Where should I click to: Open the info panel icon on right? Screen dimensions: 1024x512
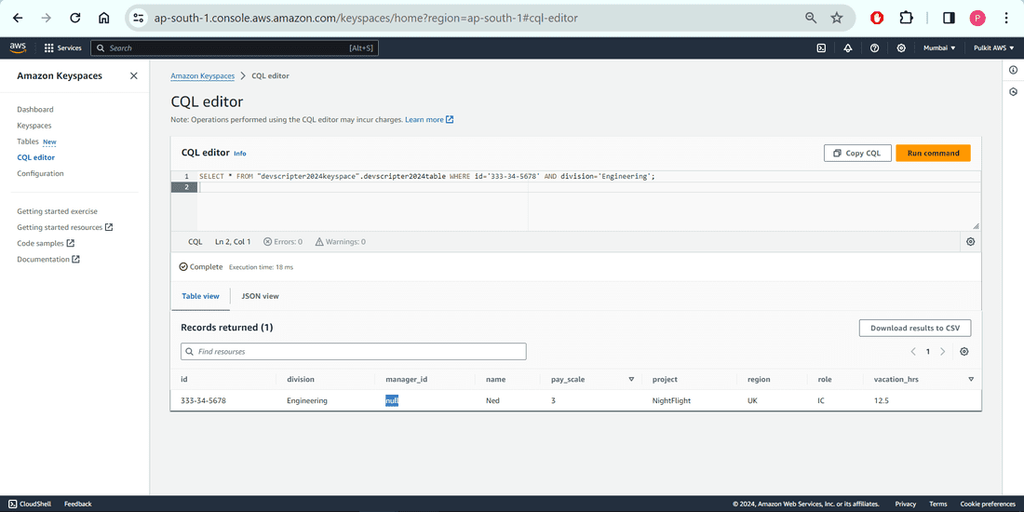[1013, 70]
